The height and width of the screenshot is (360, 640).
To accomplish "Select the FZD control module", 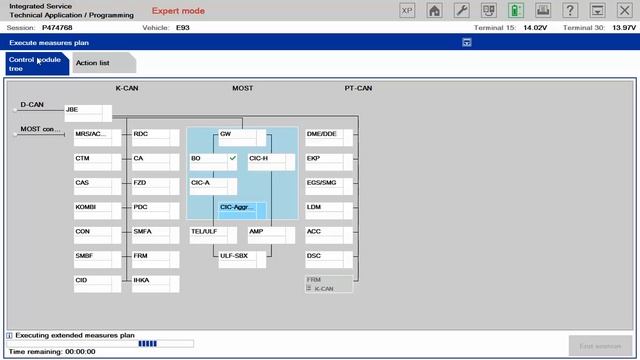I will [156, 187].
